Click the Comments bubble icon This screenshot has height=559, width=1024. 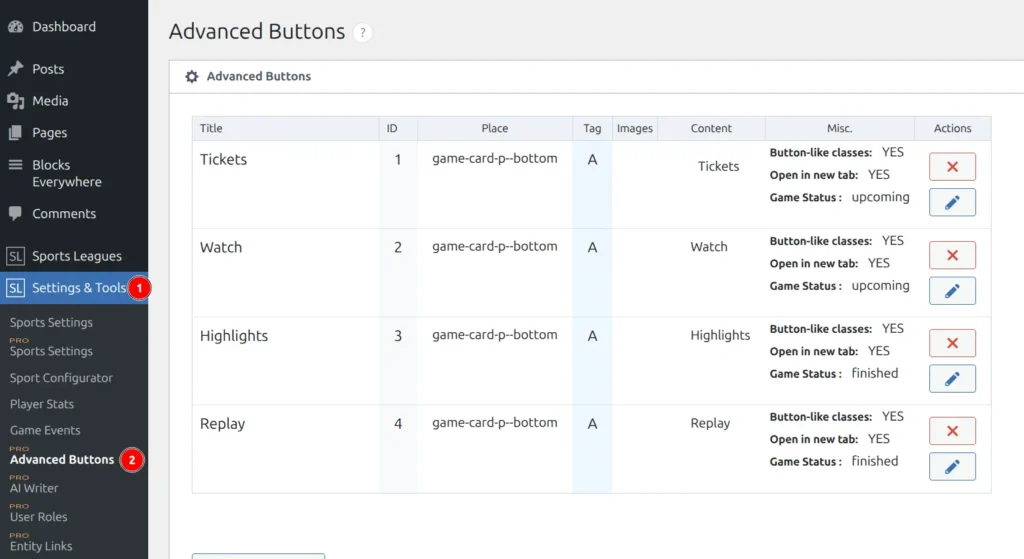tap(16, 213)
